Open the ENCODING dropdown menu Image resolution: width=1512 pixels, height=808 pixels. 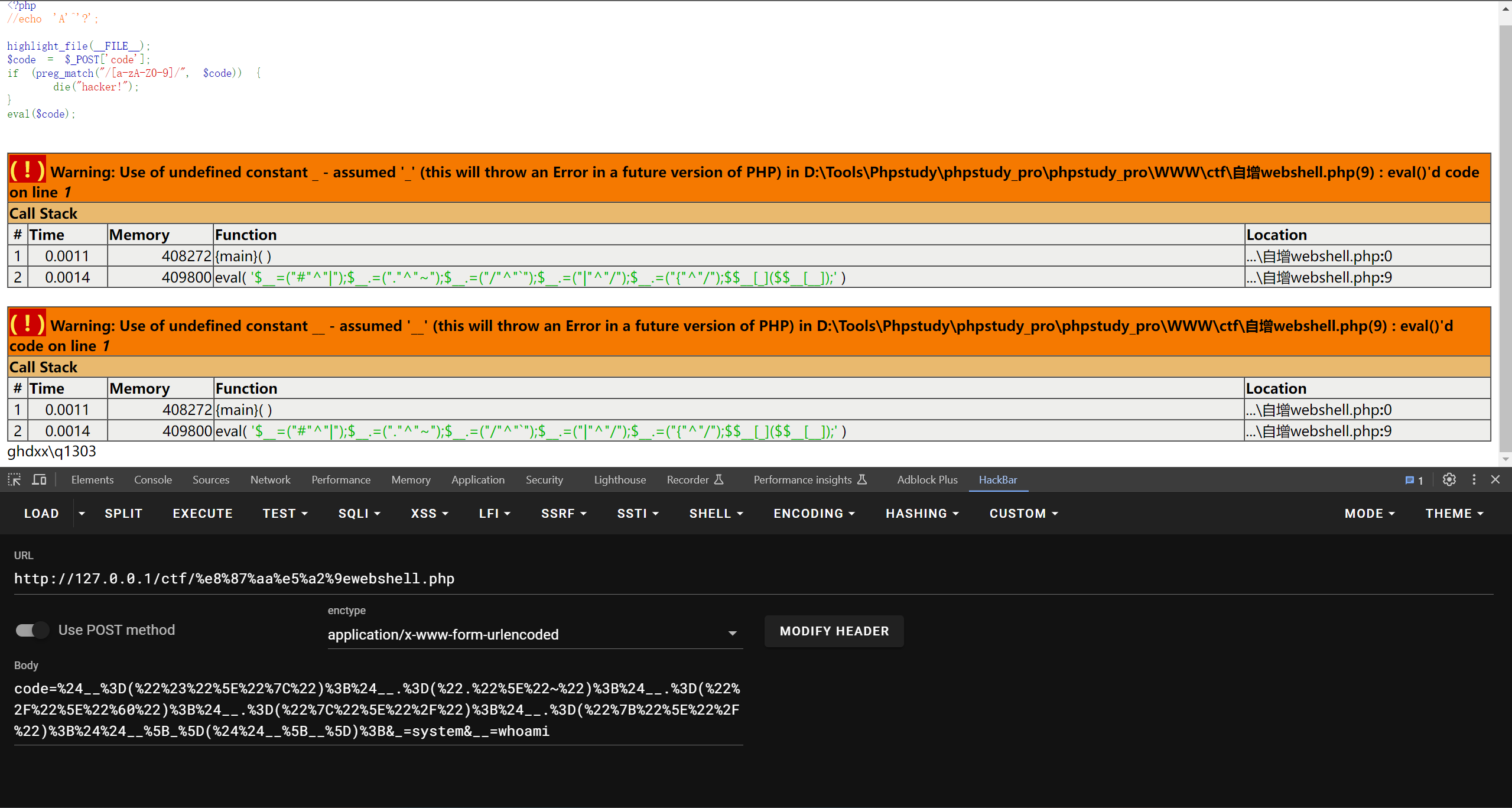click(814, 513)
